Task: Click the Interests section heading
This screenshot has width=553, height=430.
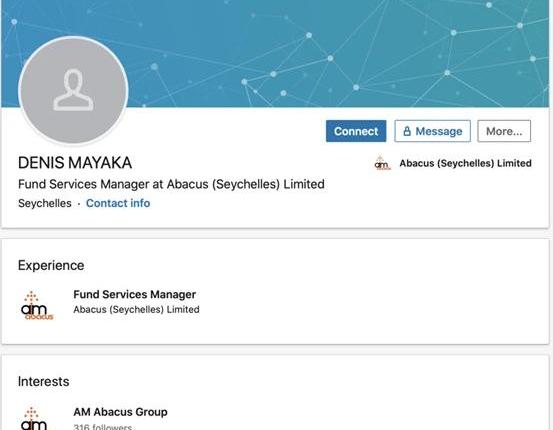Action: tap(44, 382)
